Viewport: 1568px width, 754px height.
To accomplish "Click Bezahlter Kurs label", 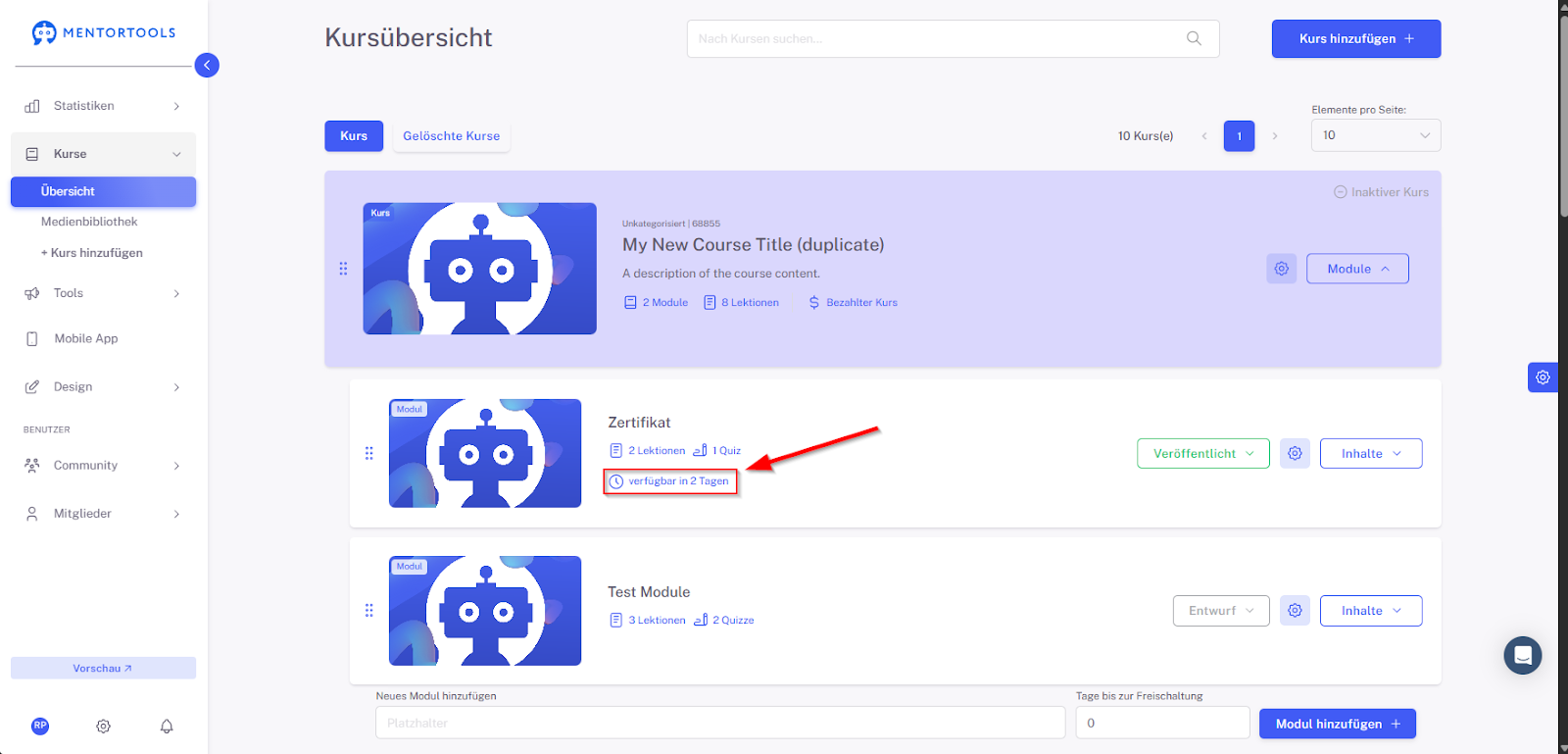I will pos(853,303).
